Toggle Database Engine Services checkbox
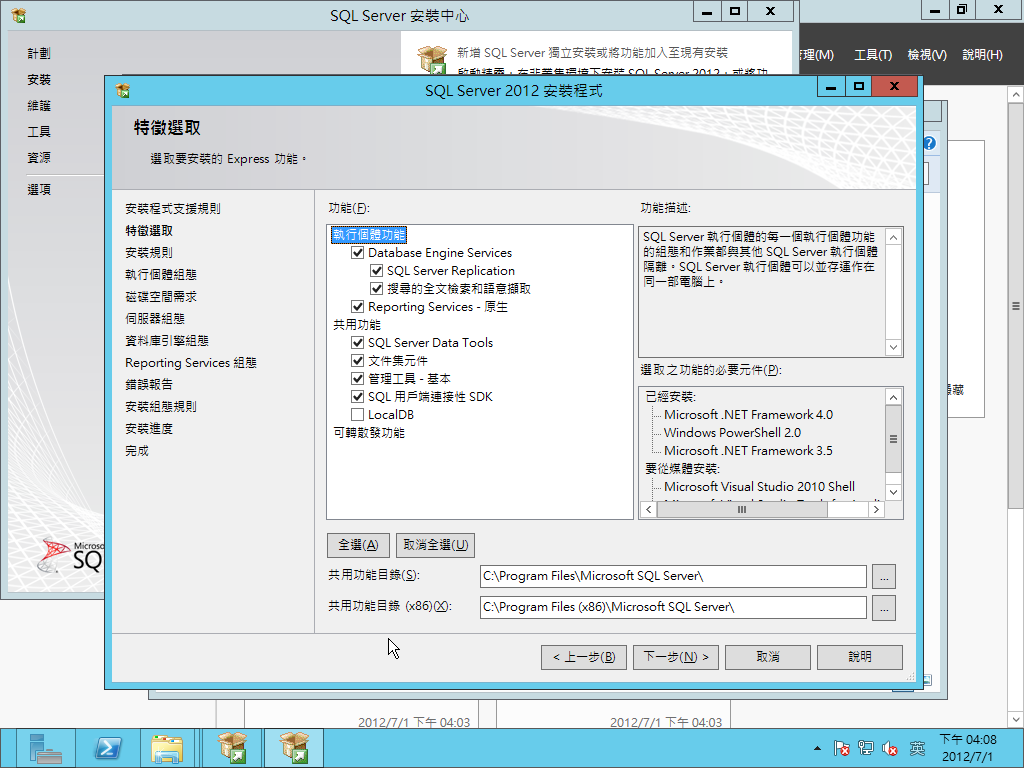 click(357, 253)
